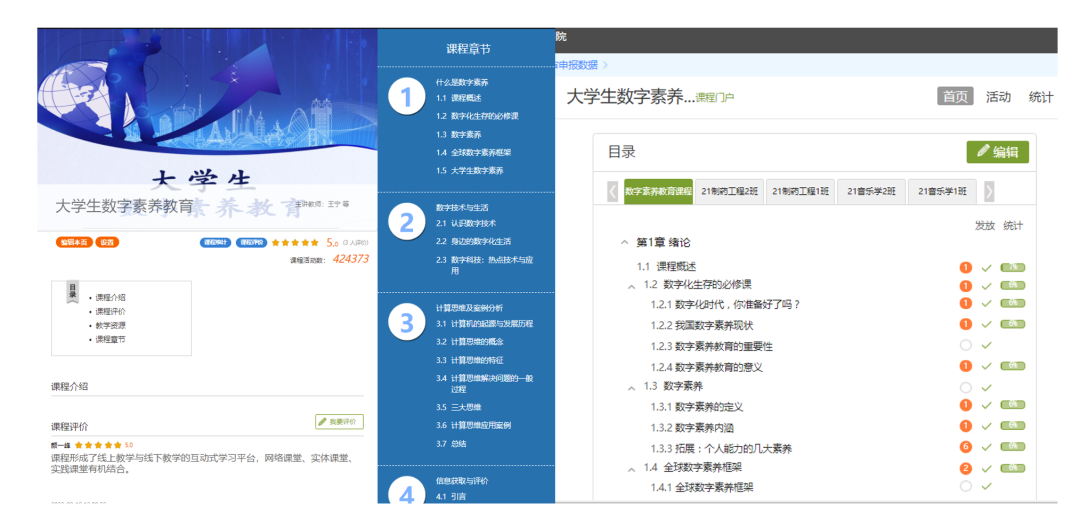Click orange badge beside 1.1 课程概述

[966, 267]
